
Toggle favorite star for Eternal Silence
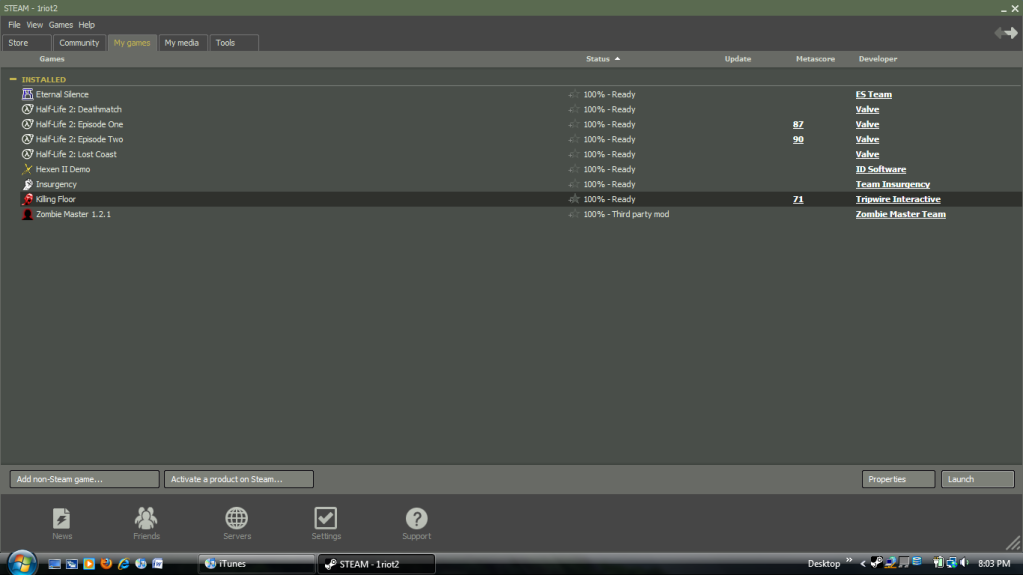[573, 94]
